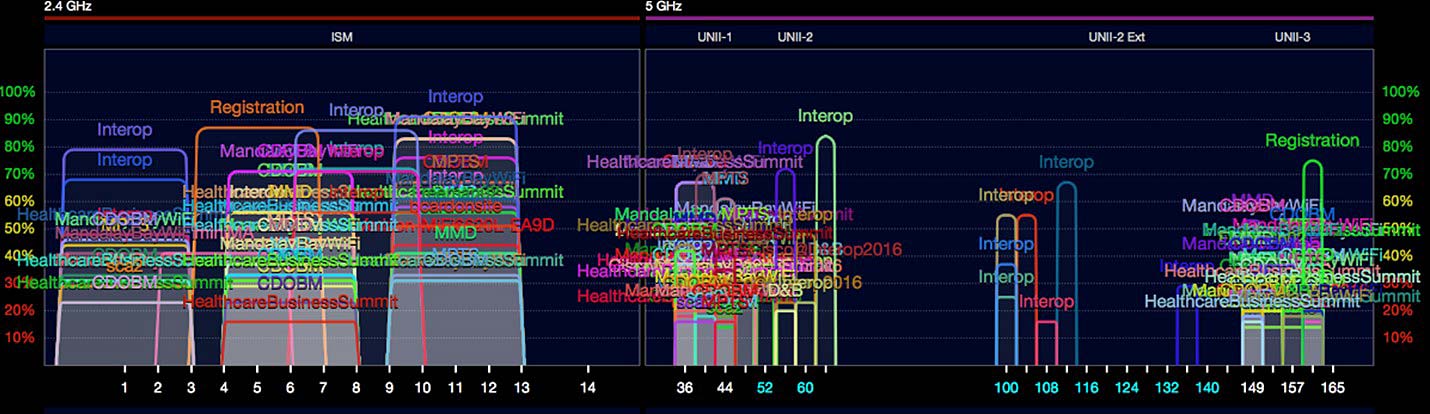Image resolution: width=1430 pixels, height=414 pixels.
Task: Select channel 44 on the 5 GHz axis
Action: coord(725,386)
